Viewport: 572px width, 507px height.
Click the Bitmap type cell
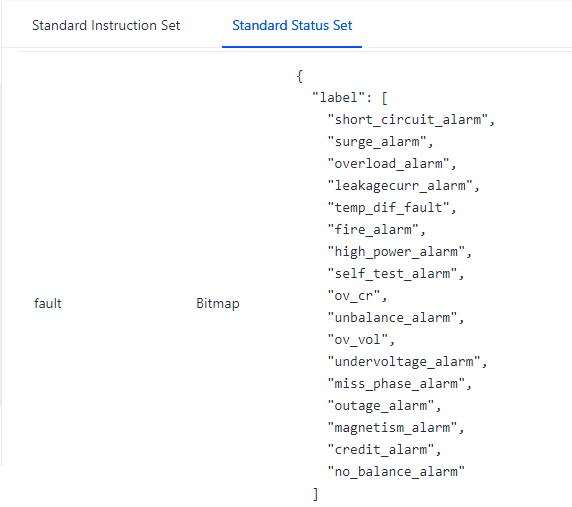tap(218, 303)
